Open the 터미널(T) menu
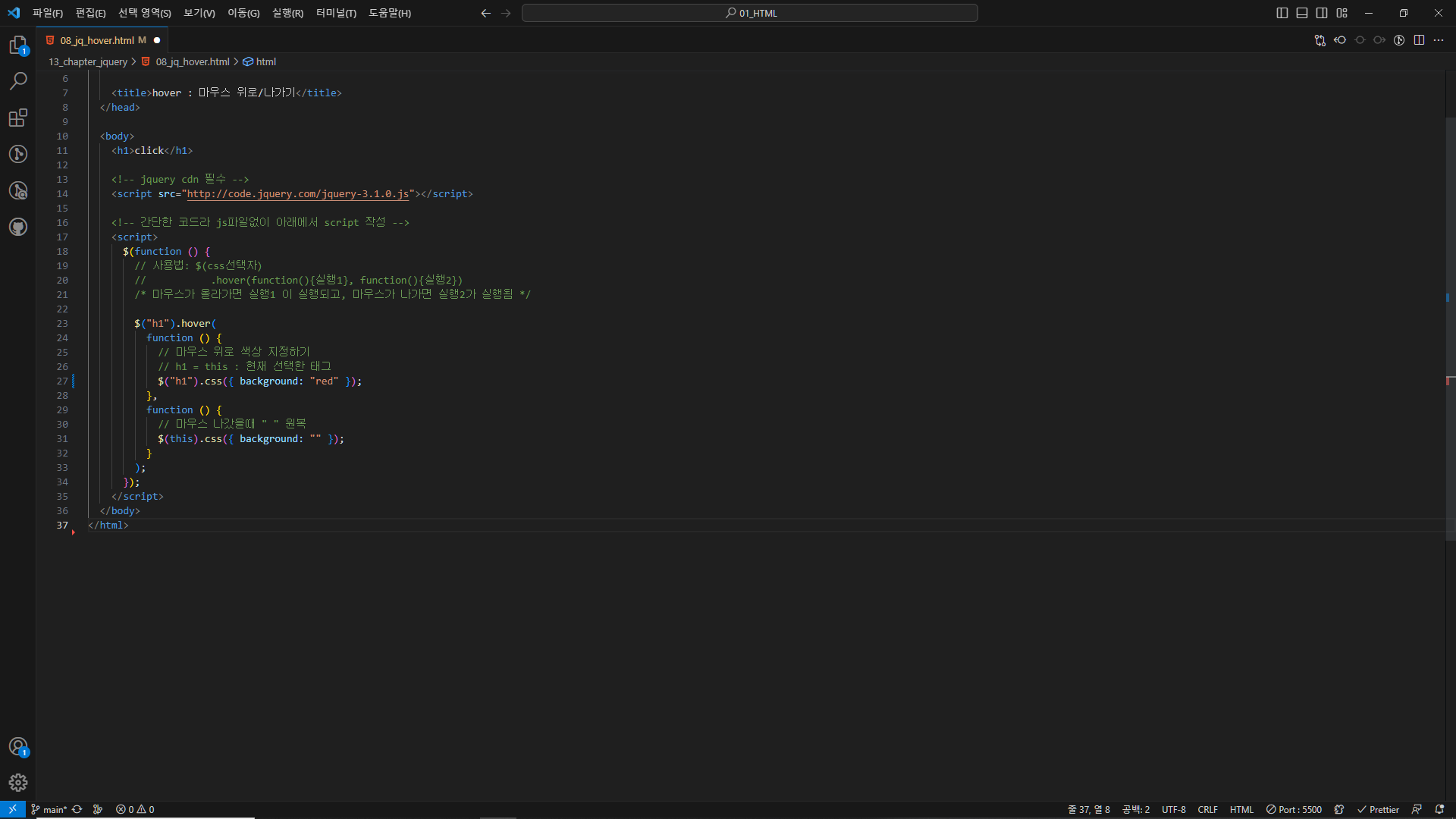The image size is (1456, 819). click(x=336, y=13)
